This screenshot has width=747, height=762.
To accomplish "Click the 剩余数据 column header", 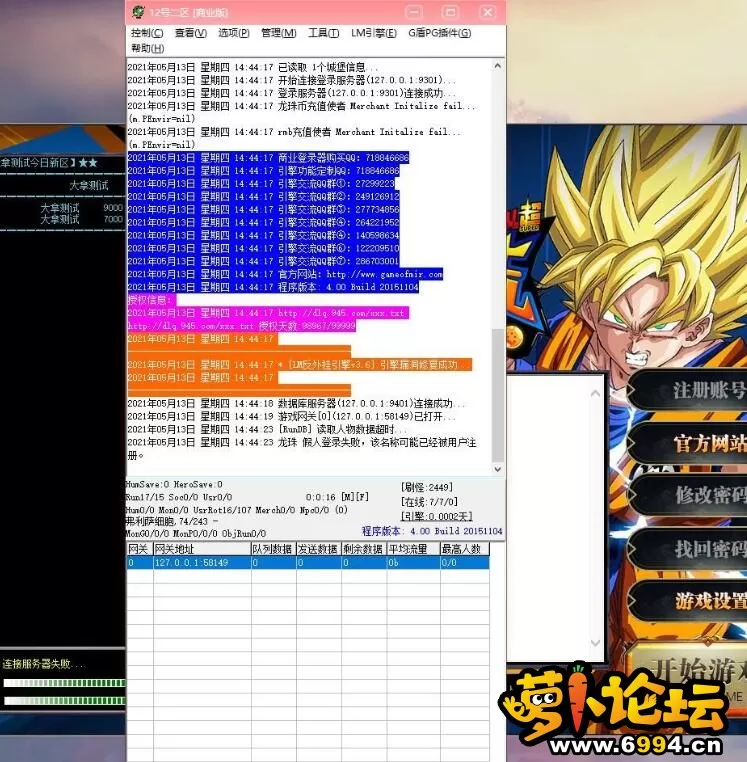I will point(364,549).
